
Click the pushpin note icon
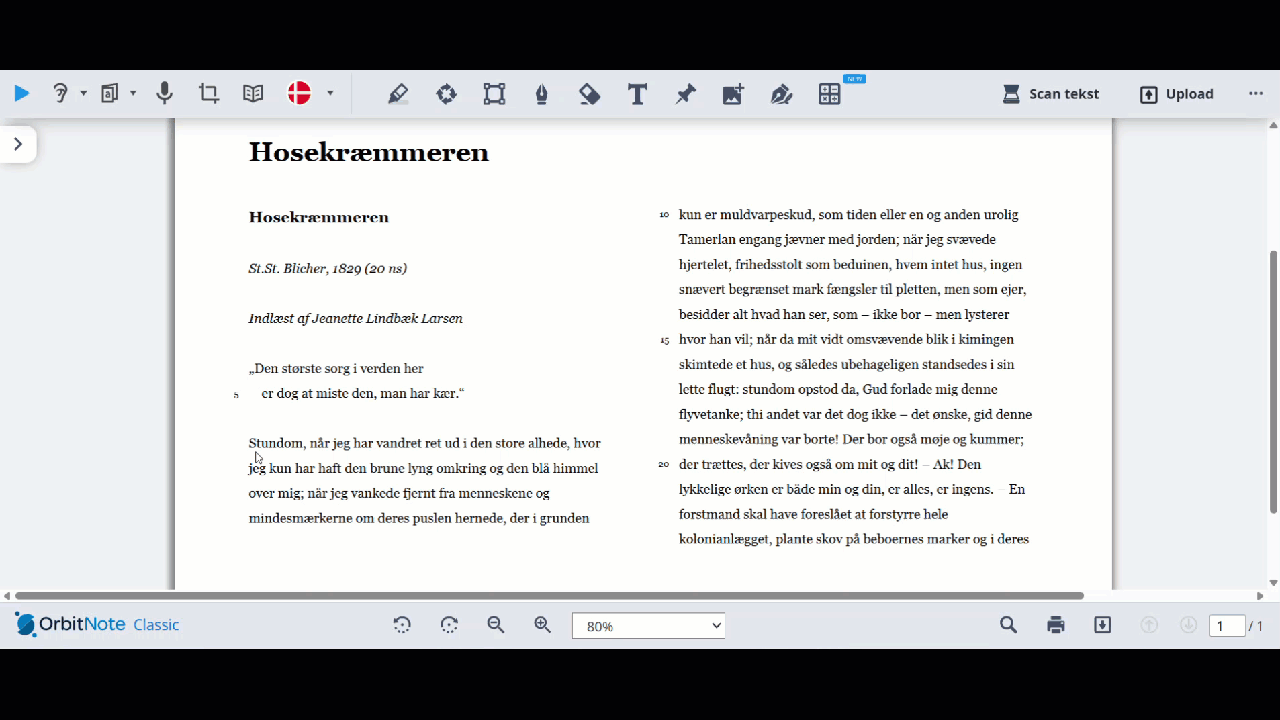pos(686,94)
